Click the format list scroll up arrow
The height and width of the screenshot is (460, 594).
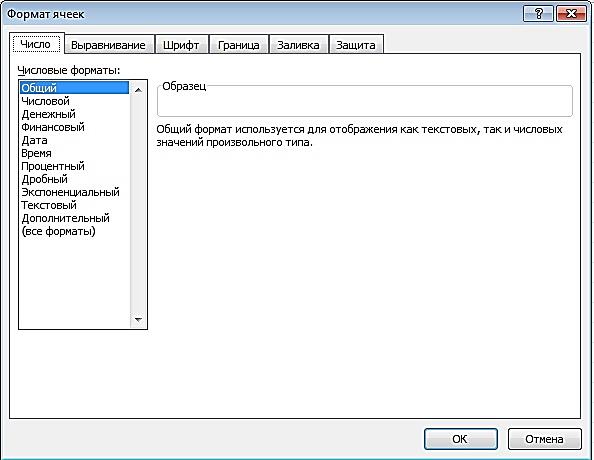[x=138, y=90]
